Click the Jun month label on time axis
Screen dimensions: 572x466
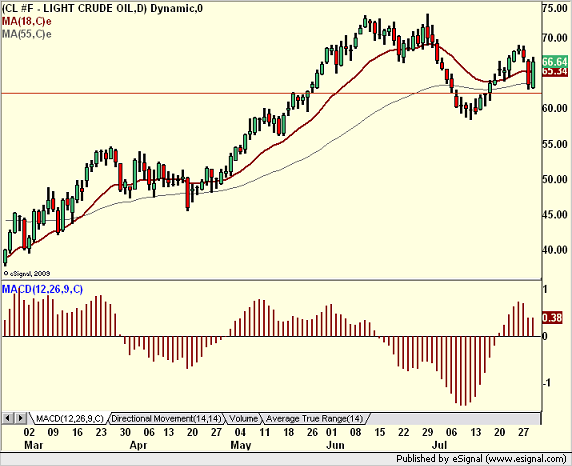pyautogui.click(x=335, y=446)
